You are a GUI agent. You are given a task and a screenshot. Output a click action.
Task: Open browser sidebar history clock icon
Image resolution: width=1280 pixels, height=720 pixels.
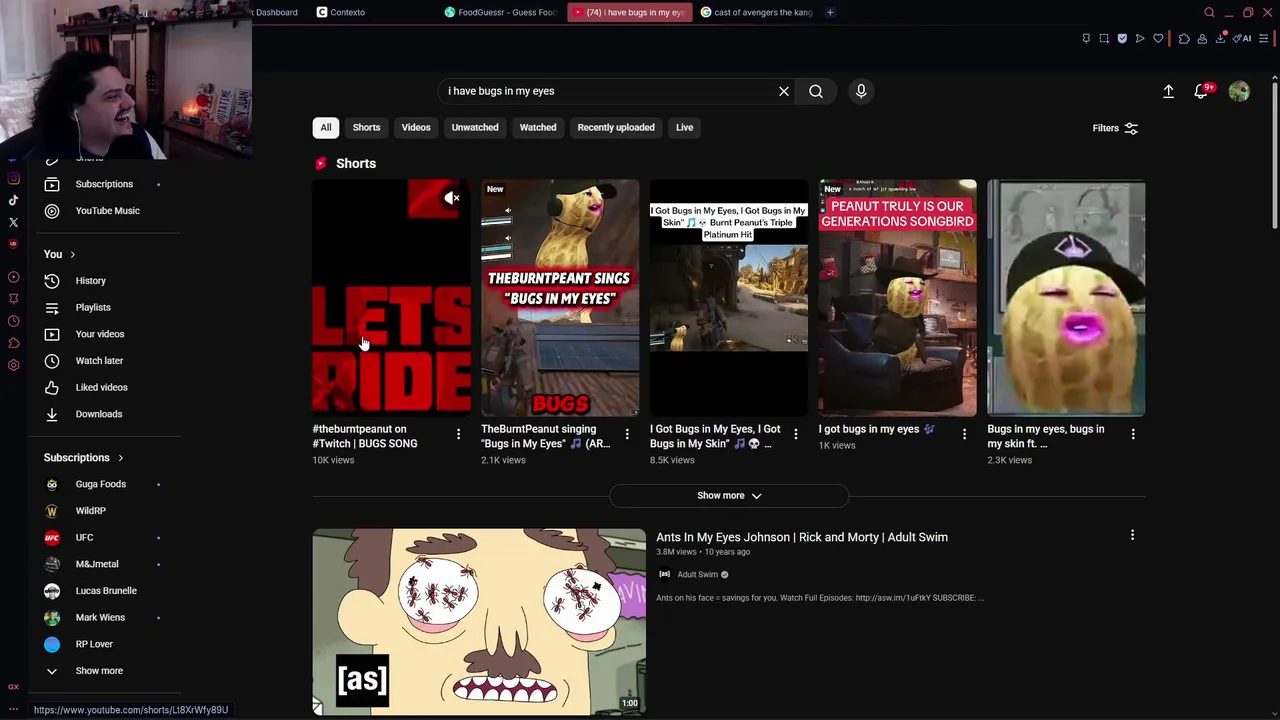13,321
